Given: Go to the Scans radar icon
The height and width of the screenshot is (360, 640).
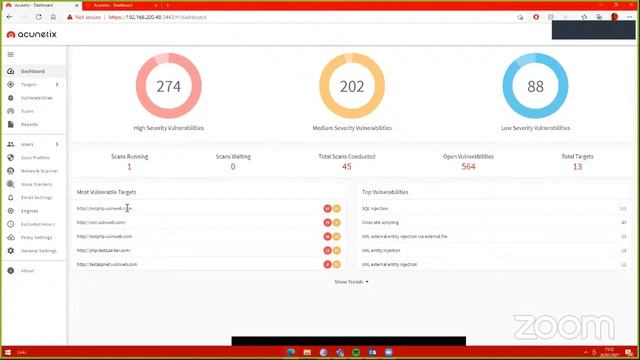Looking at the screenshot, I should coord(11,111).
